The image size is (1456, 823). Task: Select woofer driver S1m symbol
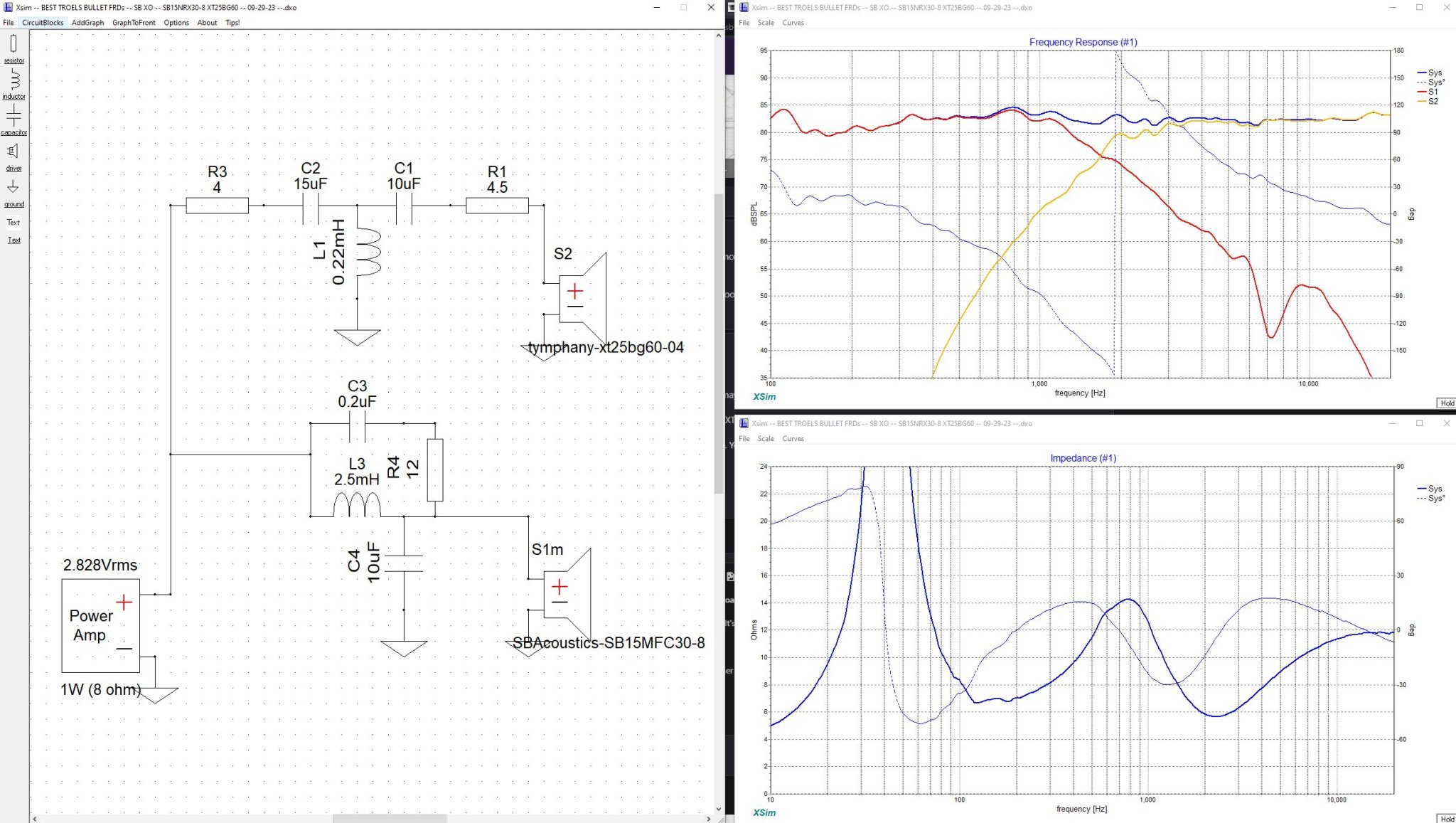[x=567, y=594]
